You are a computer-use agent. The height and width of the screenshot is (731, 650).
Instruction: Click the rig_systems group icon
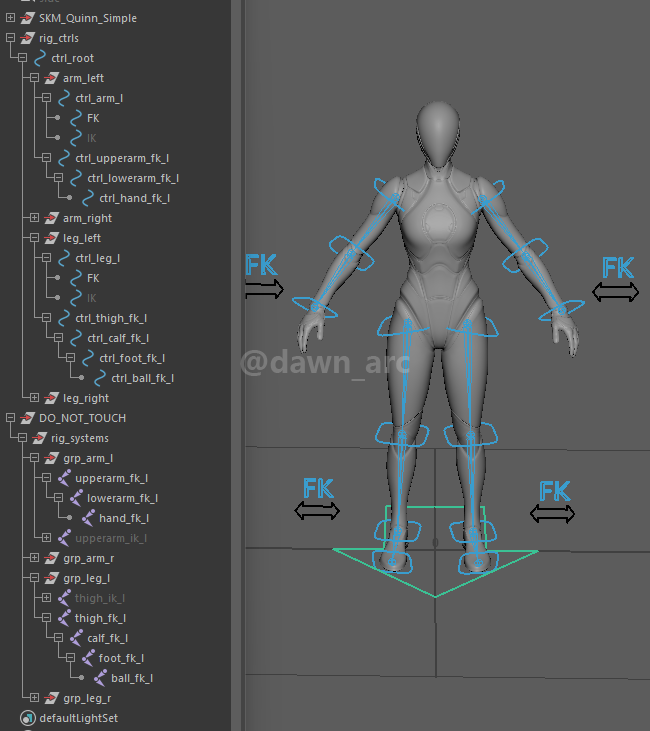(x=39, y=438)
